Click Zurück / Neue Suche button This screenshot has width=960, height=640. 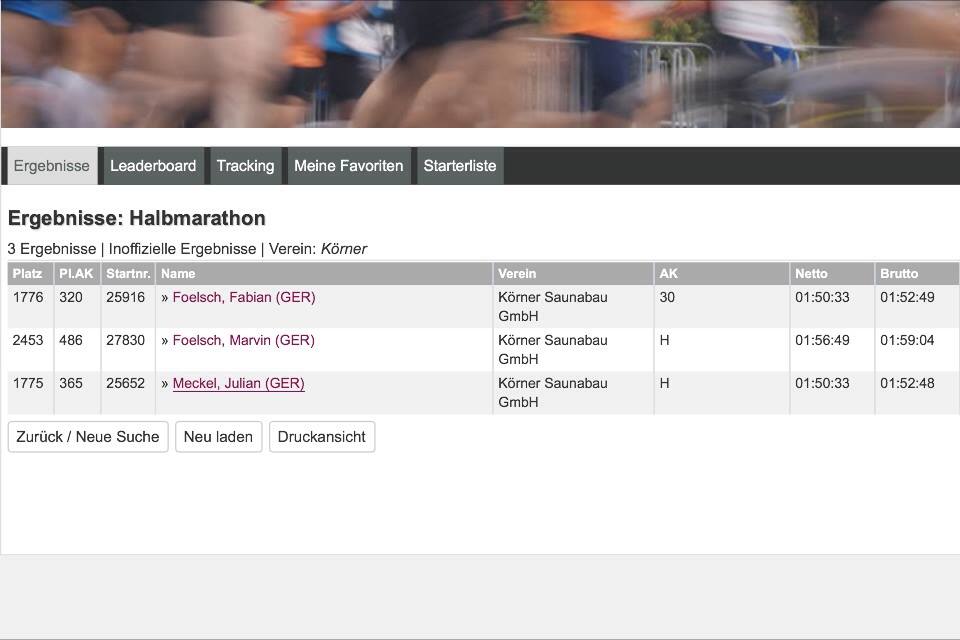(x=88, y=437)
